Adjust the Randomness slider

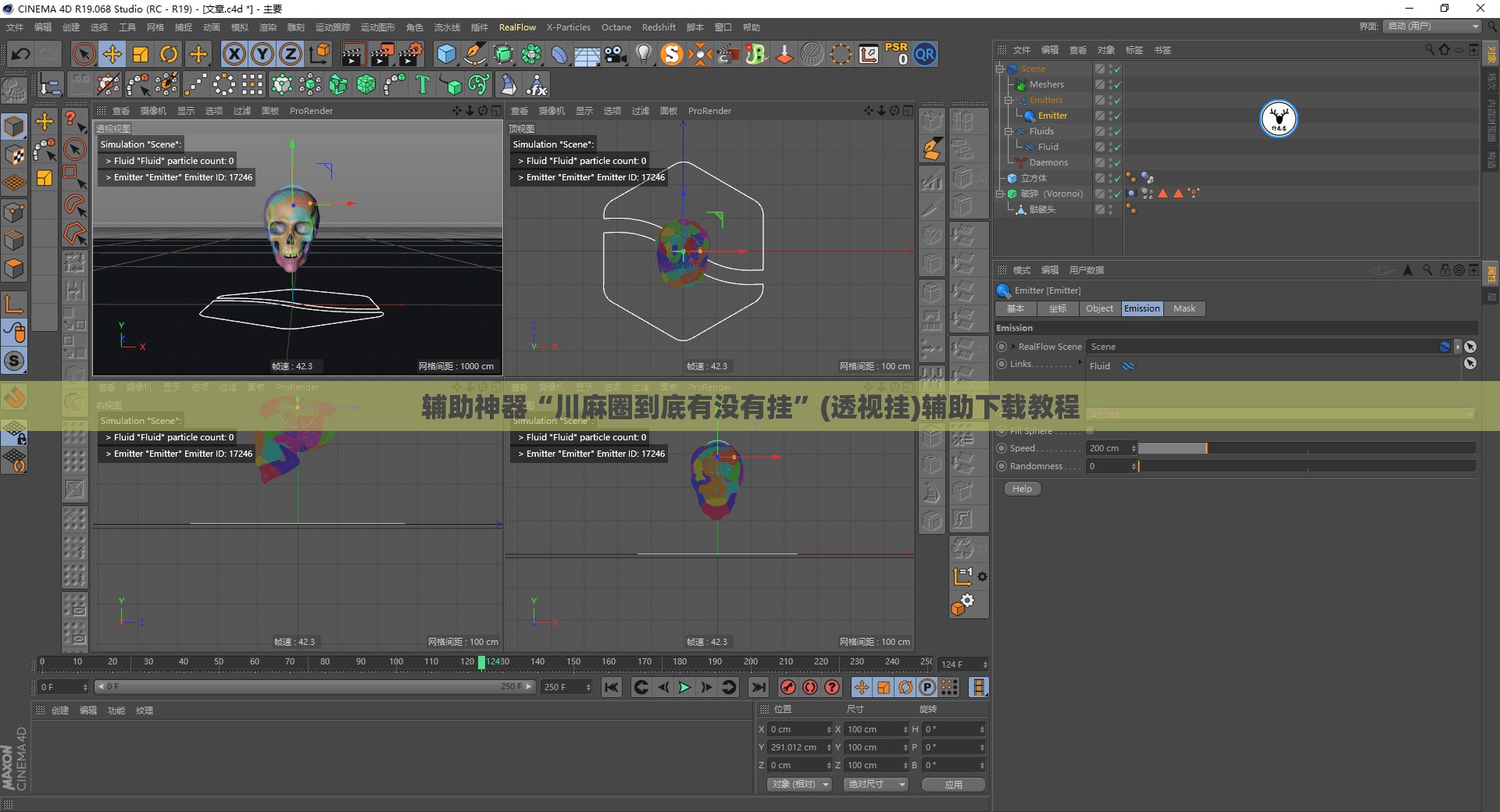1306,466
